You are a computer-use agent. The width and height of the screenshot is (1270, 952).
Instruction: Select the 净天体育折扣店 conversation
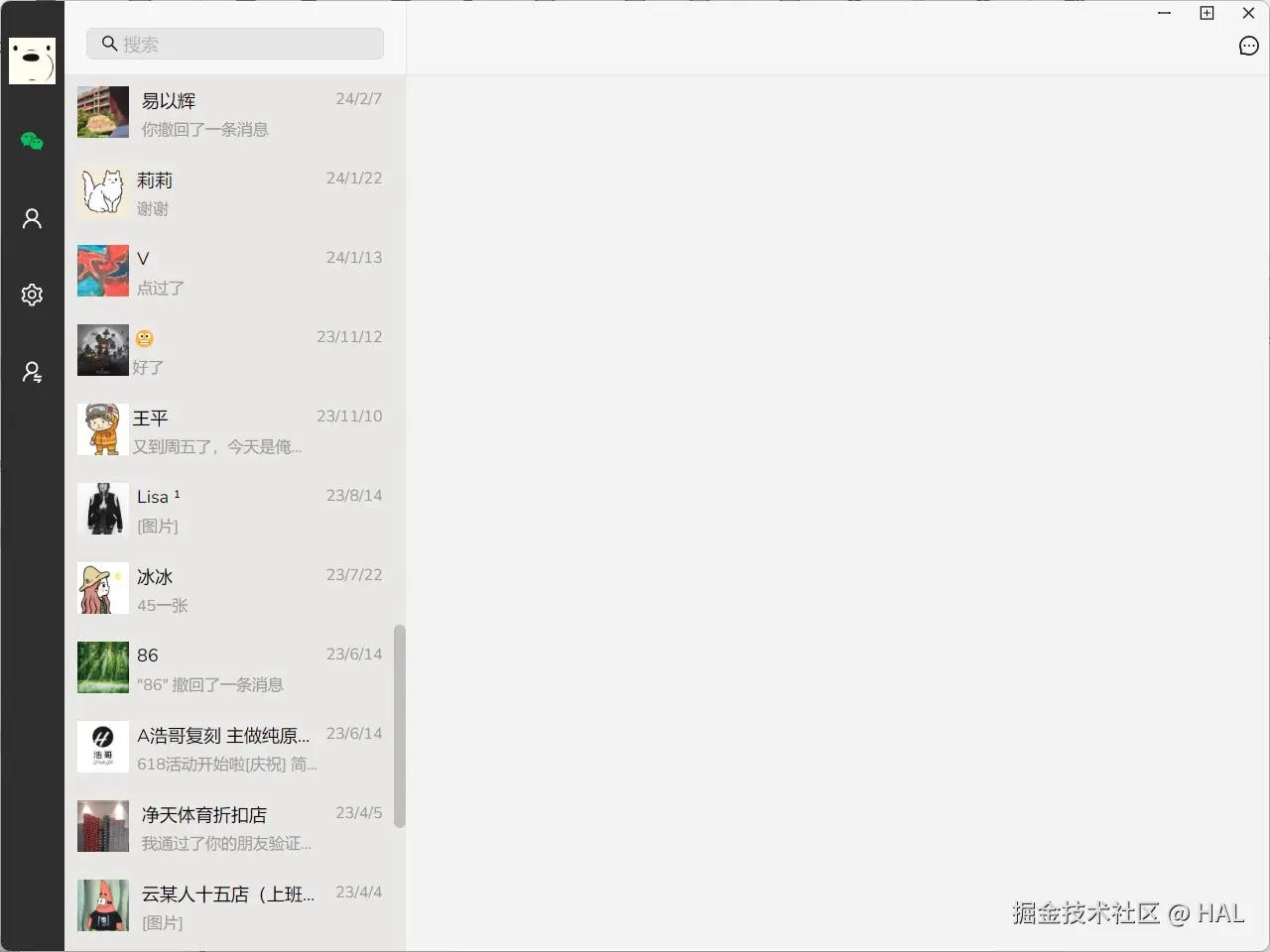click(233, 826)
